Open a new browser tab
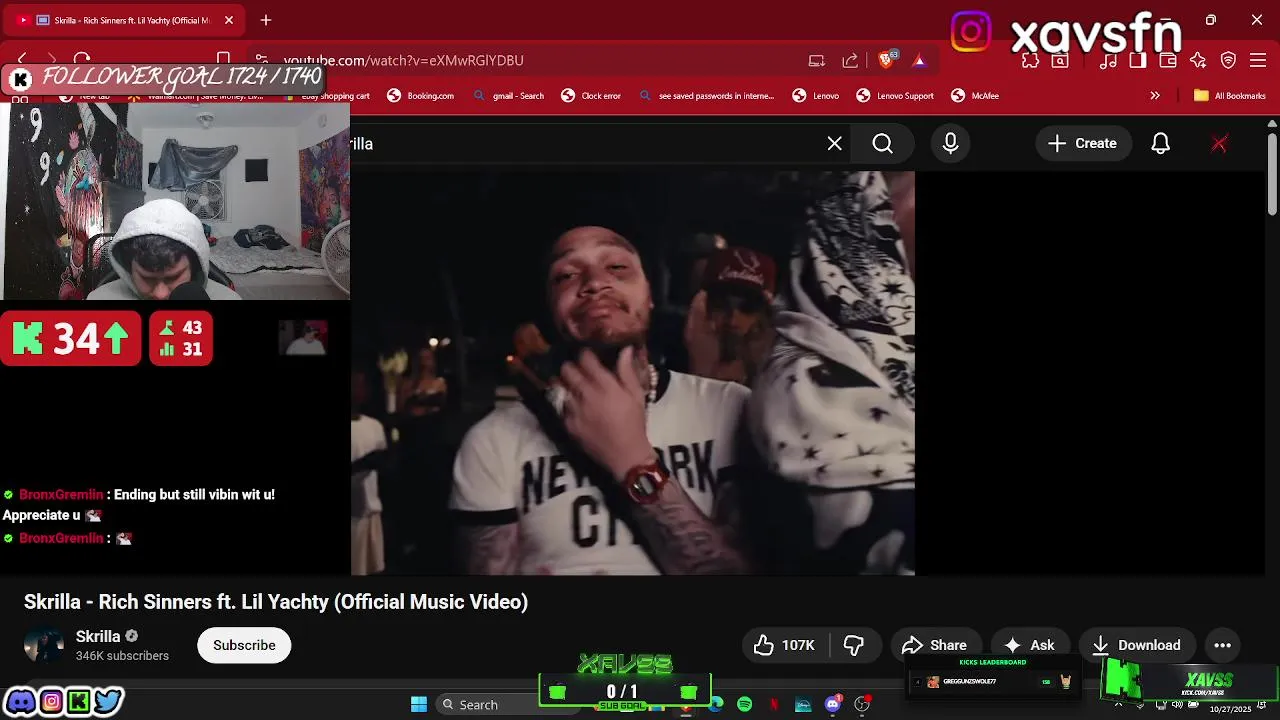This screenshot has height=720, width=1280. coord(266,20)
